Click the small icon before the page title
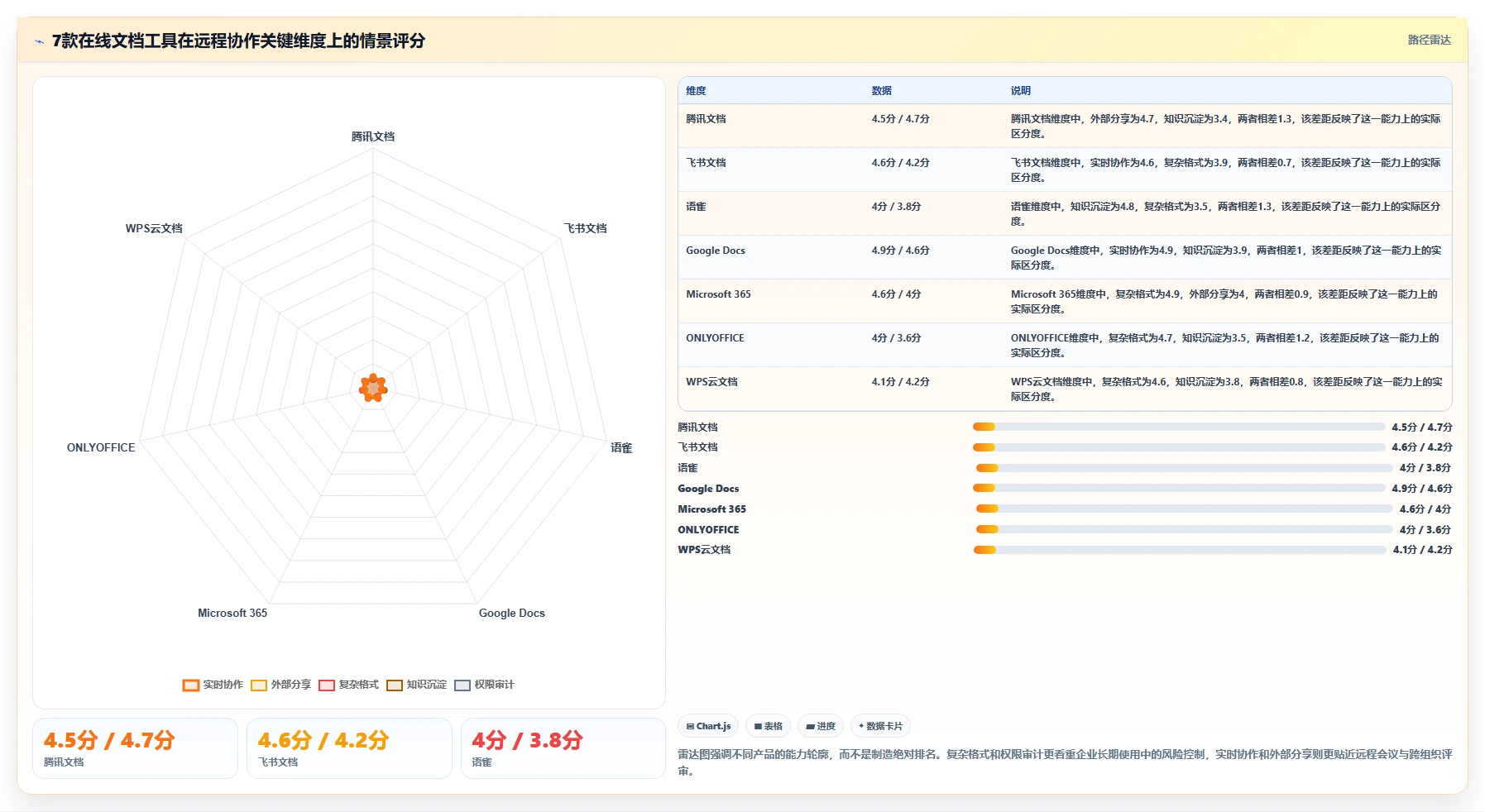1485x812 pixels. click(39, 41)
